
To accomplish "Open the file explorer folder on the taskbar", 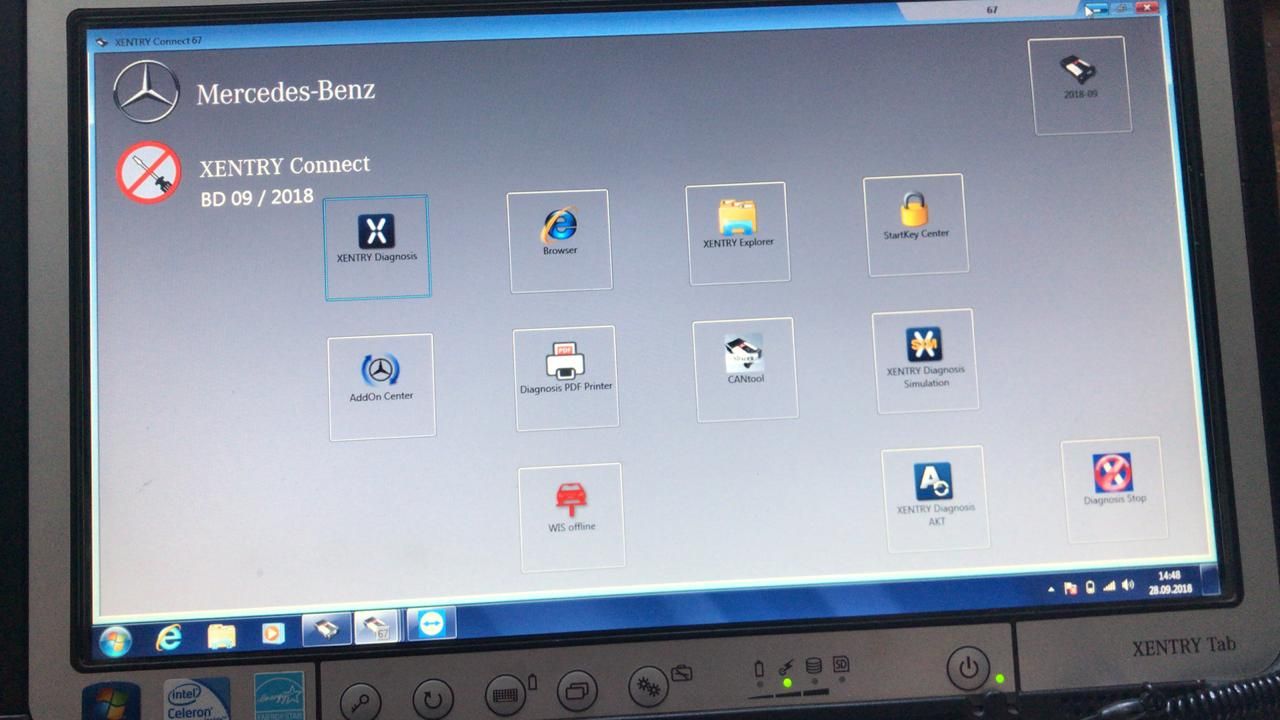I will point(221,635).
